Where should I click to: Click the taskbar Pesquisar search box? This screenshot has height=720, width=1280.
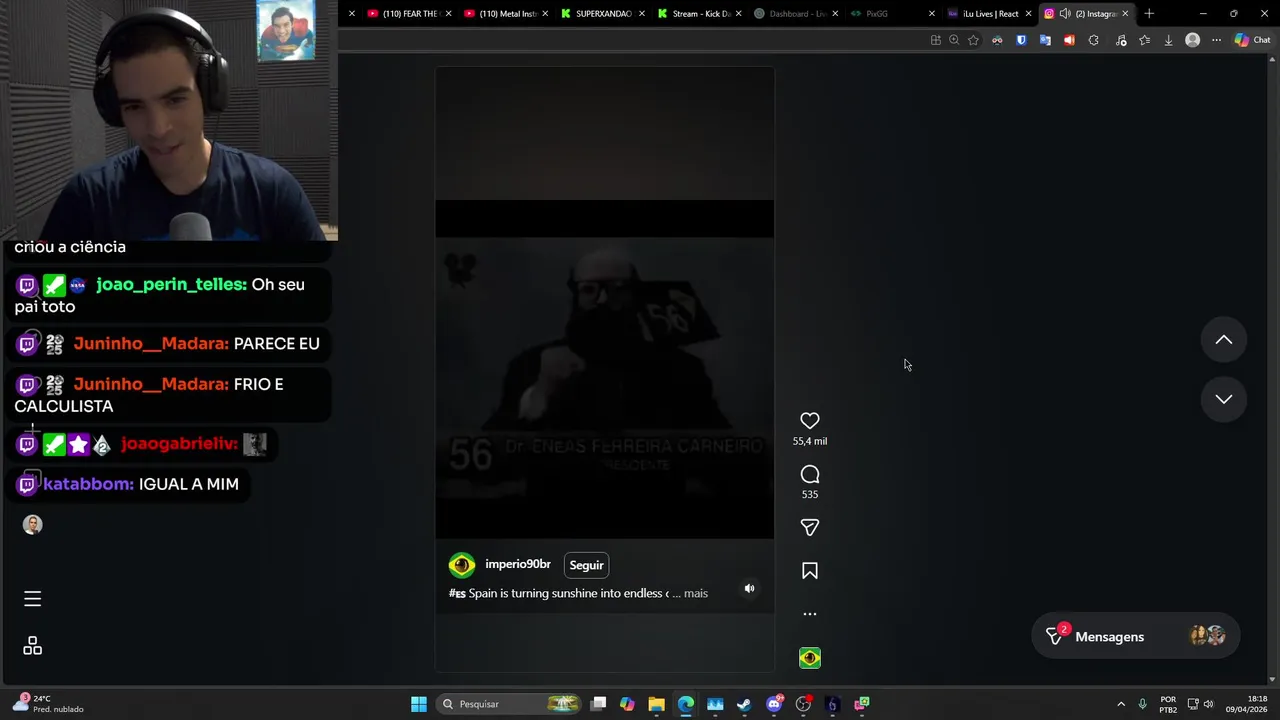(509, 704)
